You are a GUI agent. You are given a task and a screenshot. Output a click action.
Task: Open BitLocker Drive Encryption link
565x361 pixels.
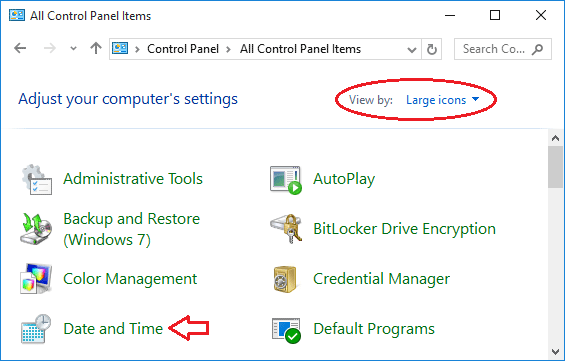(405, 229)
